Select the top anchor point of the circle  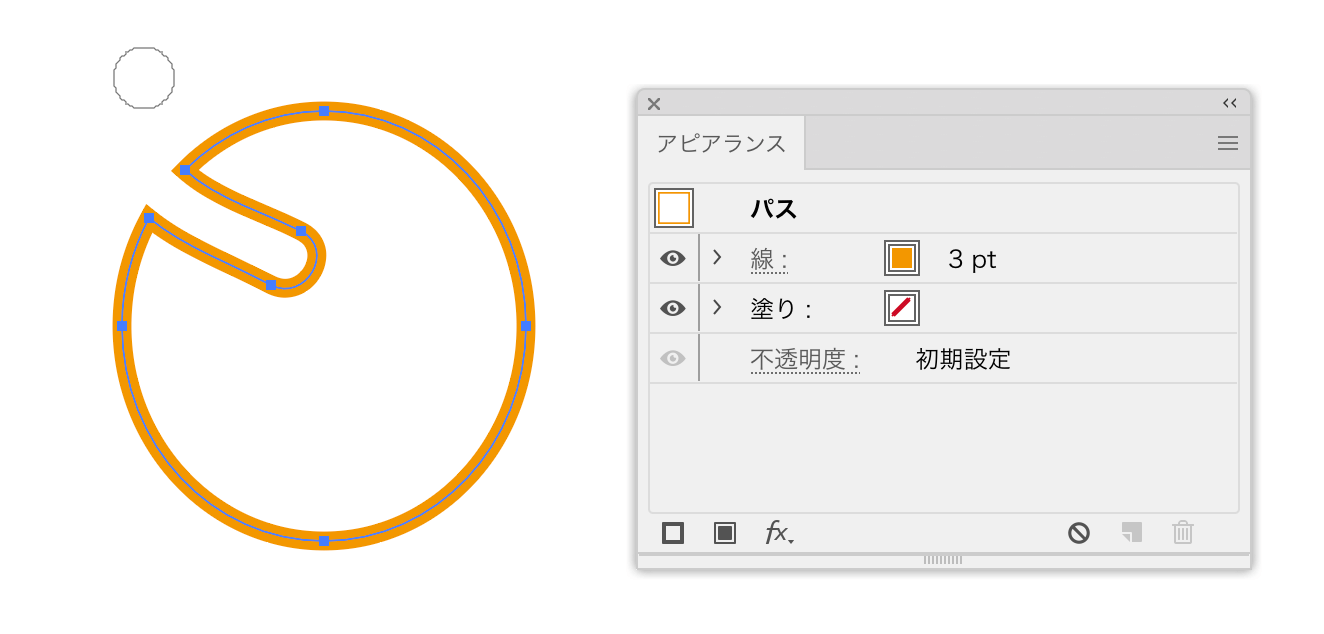[324, 110]
